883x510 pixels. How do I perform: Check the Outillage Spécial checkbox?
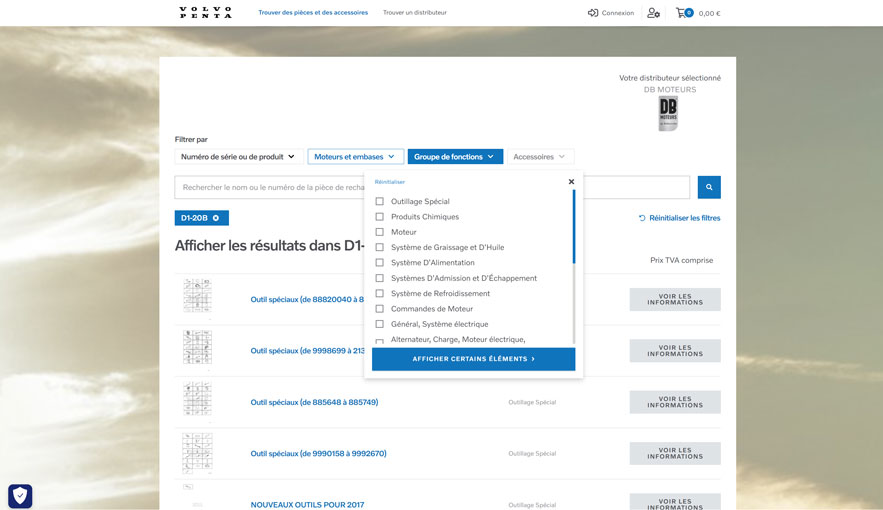[x=379, y=201]
